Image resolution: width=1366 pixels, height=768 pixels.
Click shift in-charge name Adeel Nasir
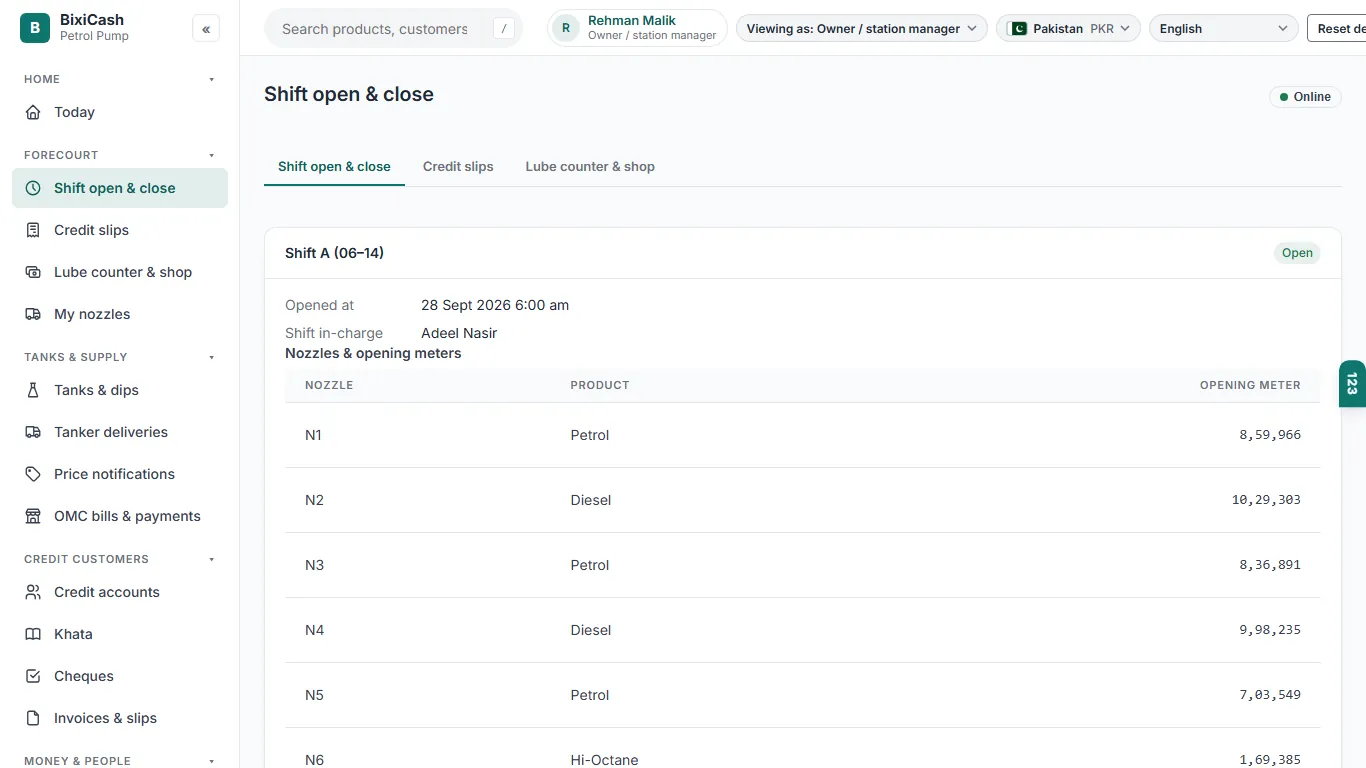pyautogui.click(x=459, y=333)
